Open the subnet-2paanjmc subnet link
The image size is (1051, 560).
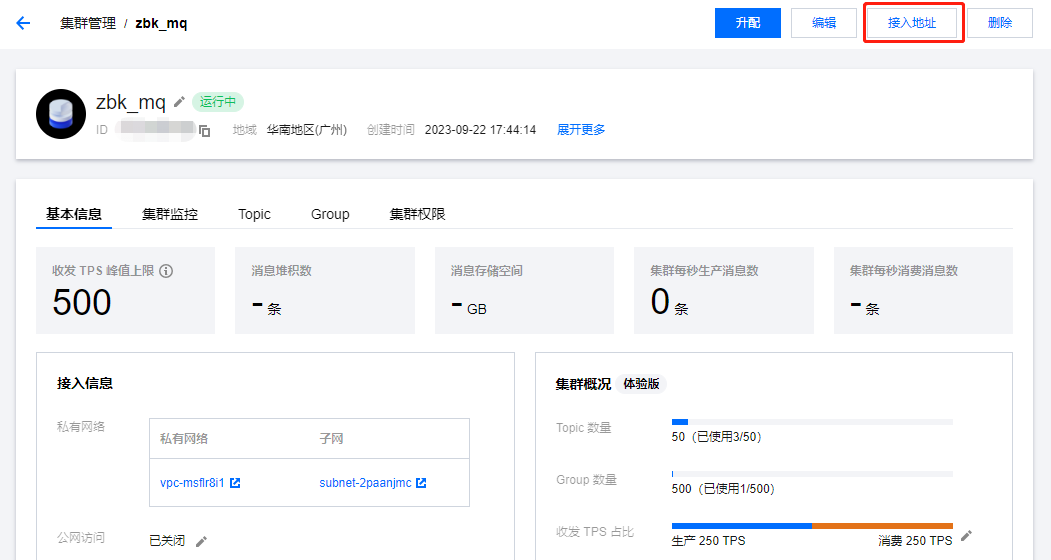[365, 483]
